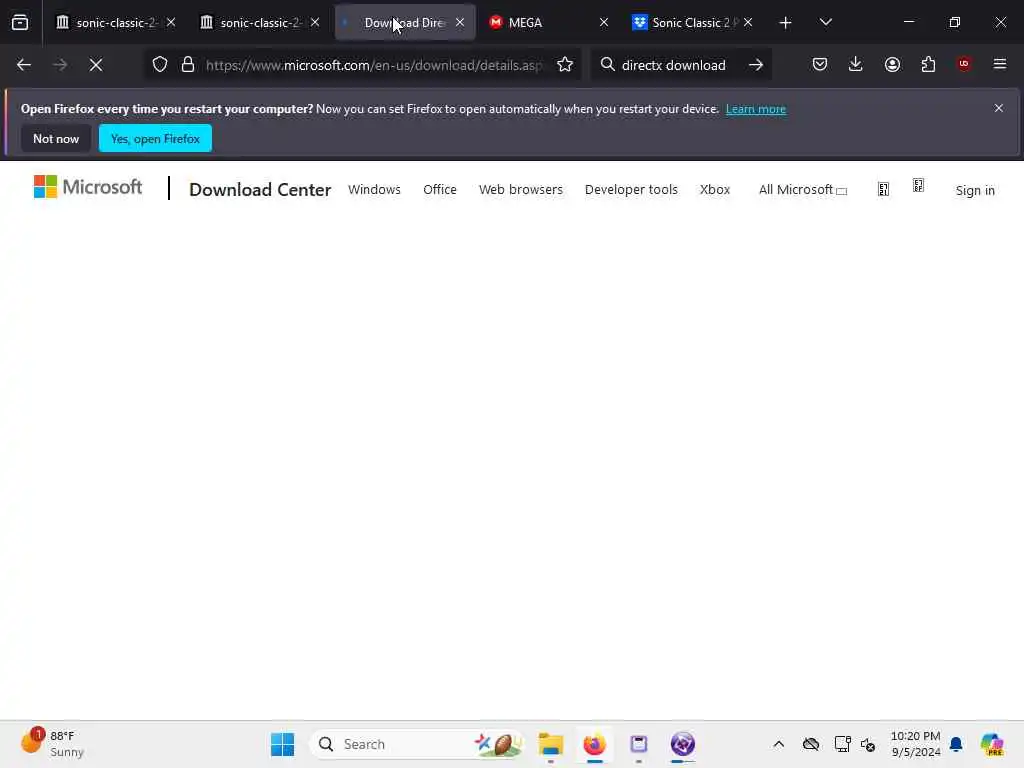Switch to the Sonic Classic 2 Dropbox tab
This screenshot has width=1024, height=768.
click(x=692, y=22)
